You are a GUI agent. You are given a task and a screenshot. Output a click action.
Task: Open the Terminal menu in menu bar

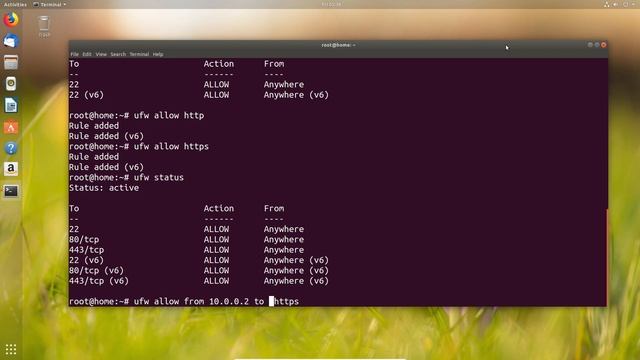tap(139, 54)
